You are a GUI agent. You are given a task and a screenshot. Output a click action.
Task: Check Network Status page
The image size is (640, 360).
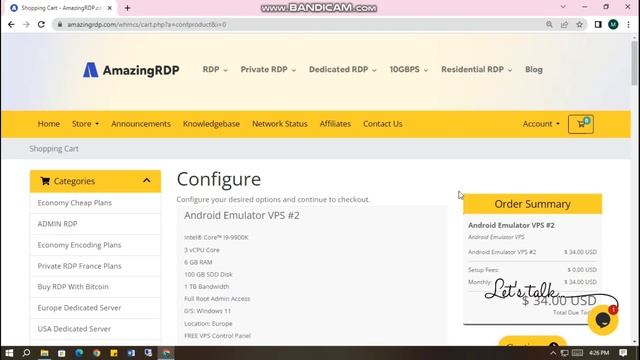(280, 124)
